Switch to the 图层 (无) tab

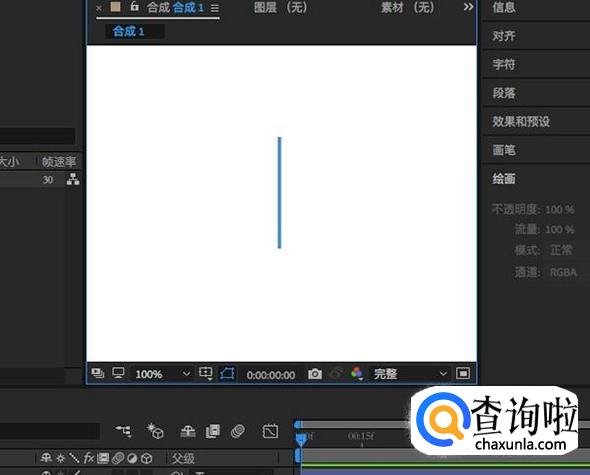[281, 8]
